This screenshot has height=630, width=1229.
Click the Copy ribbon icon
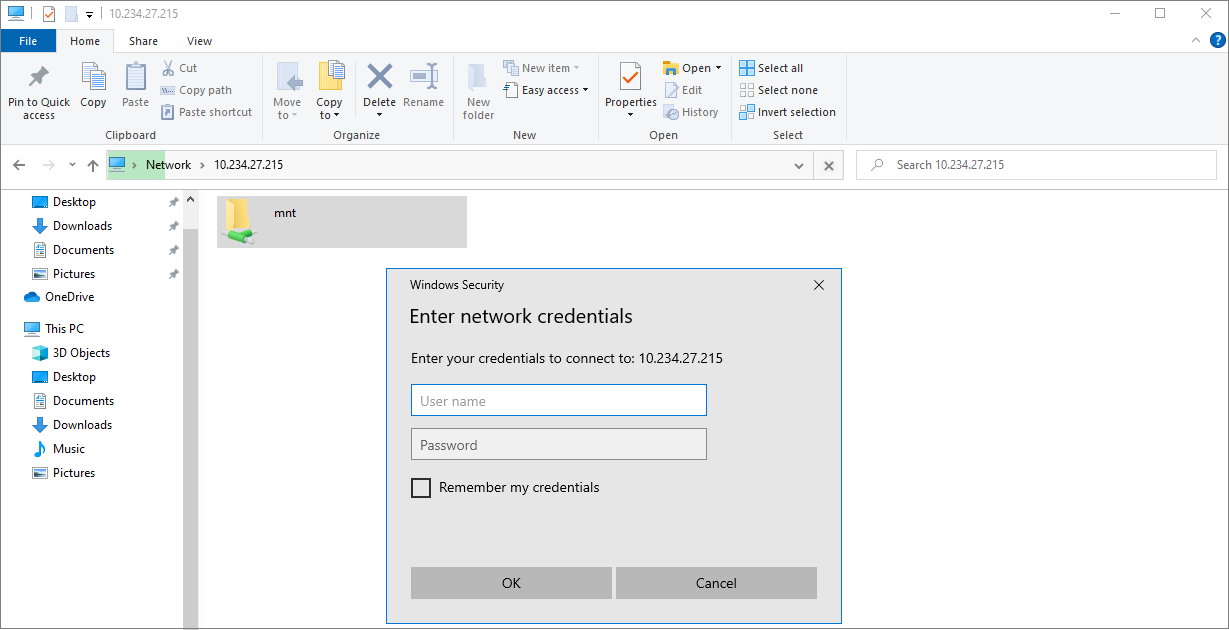pos(93,77)
